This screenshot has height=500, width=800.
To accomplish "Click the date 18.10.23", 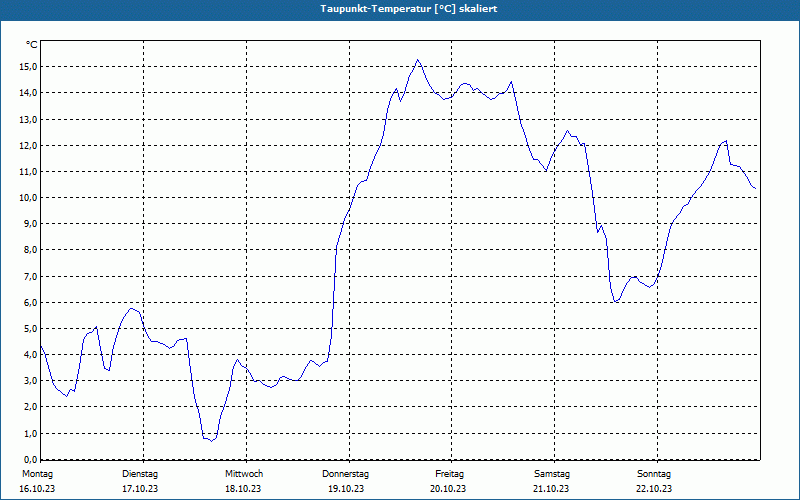I will click(243, 489).
